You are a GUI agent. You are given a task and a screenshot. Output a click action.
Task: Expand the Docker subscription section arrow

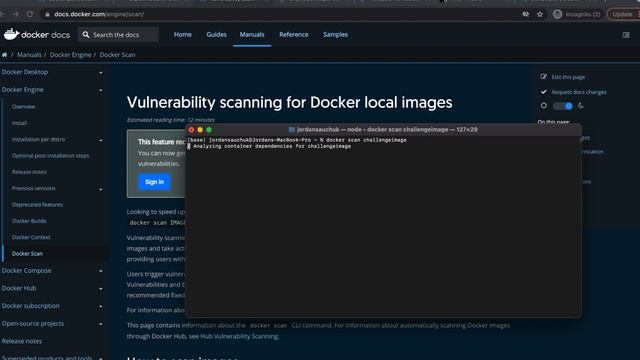click(101, 307)
